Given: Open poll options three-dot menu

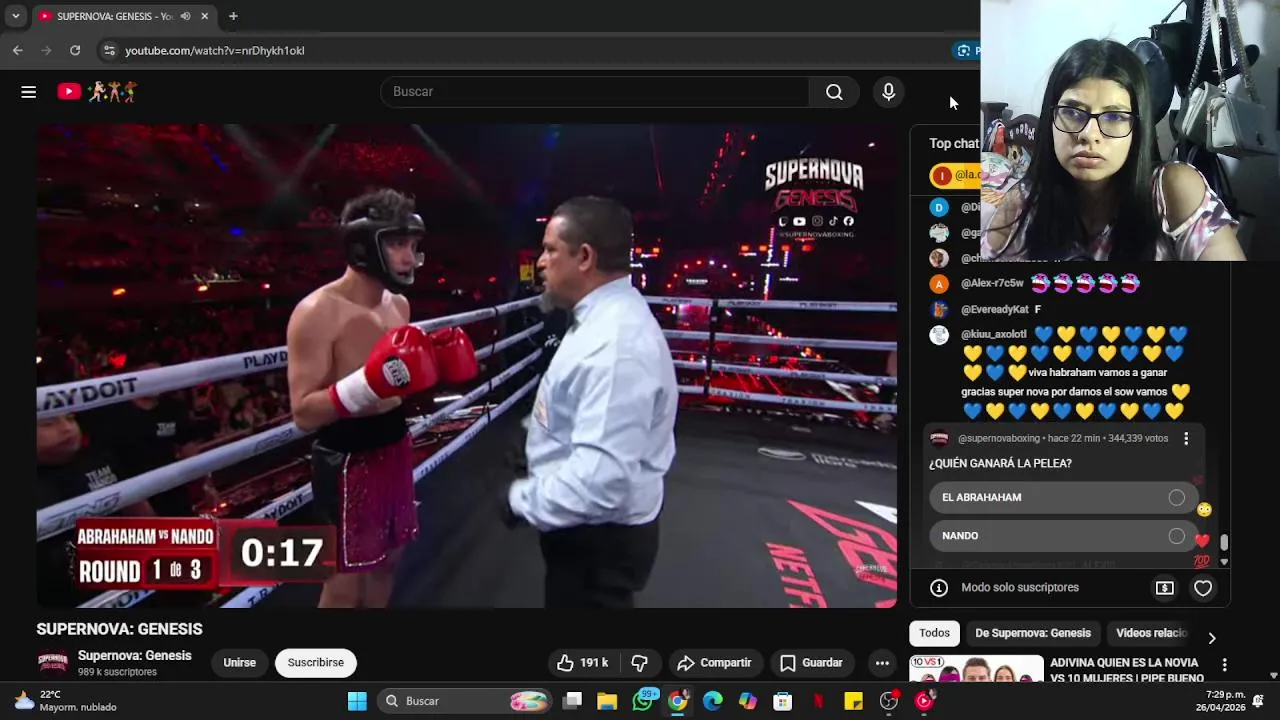Looking at the screenshot, I should 1186,438.
